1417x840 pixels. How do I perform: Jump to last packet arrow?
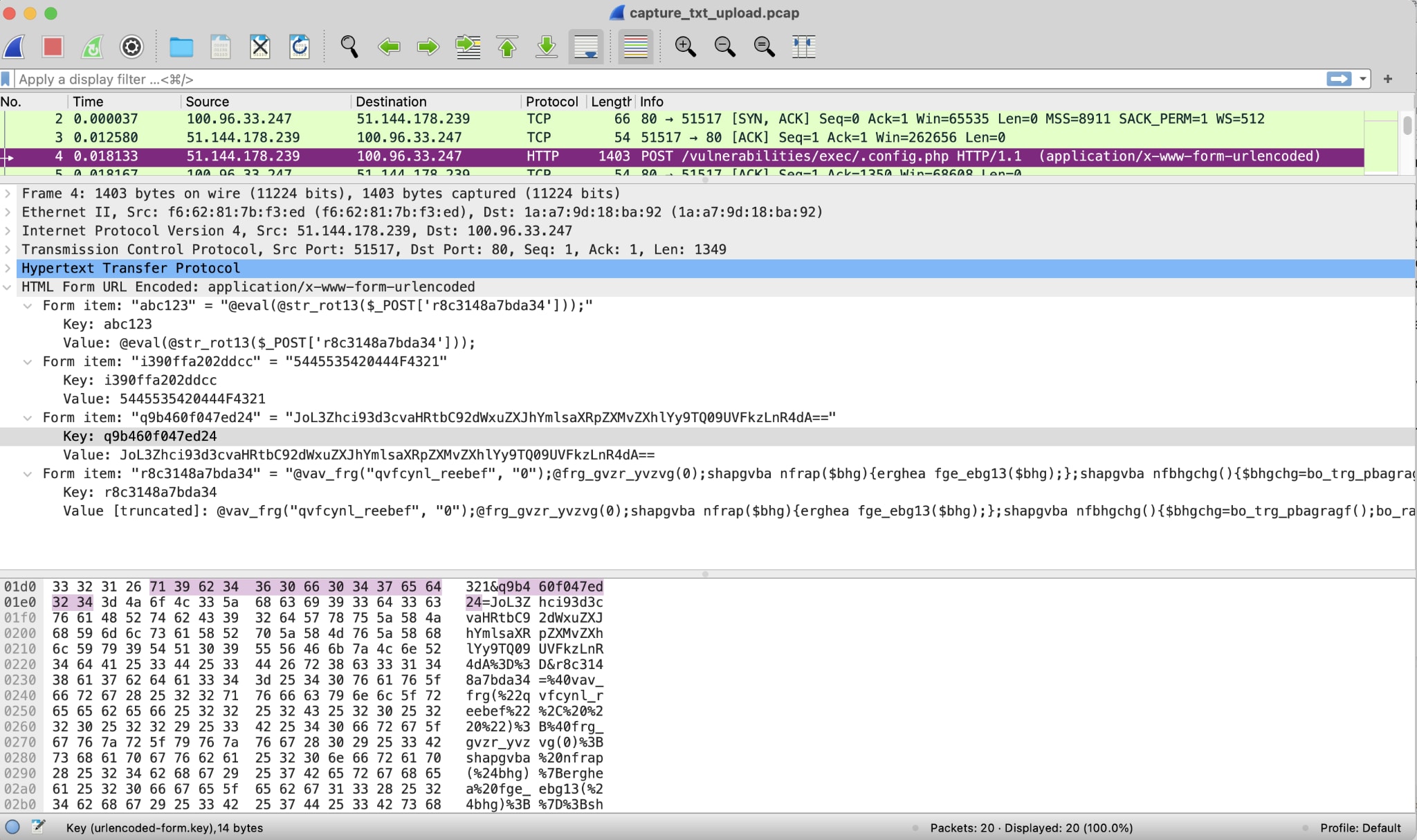[x=547, y=47]
